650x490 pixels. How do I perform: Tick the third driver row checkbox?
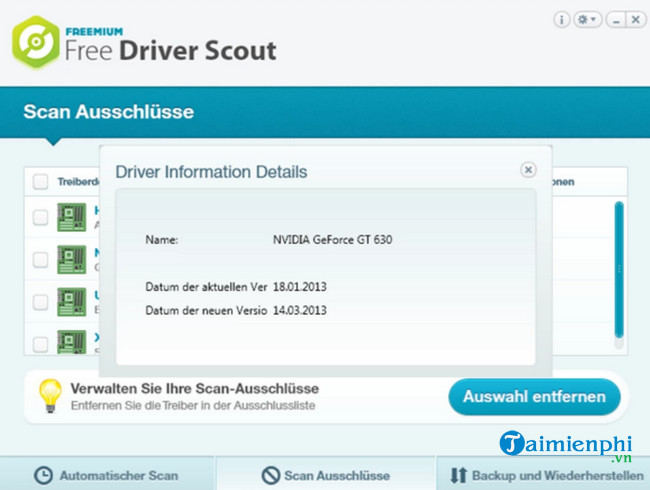pos(40,302)
